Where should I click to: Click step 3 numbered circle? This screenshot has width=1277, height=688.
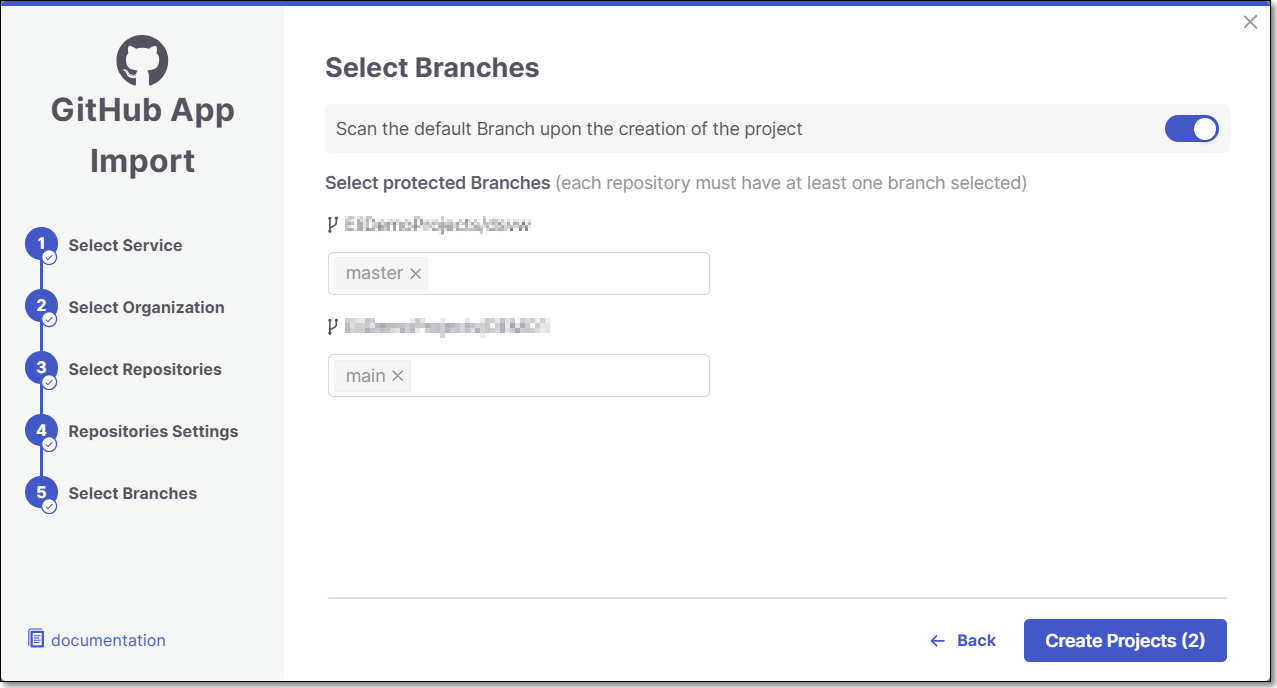(41, 369)
